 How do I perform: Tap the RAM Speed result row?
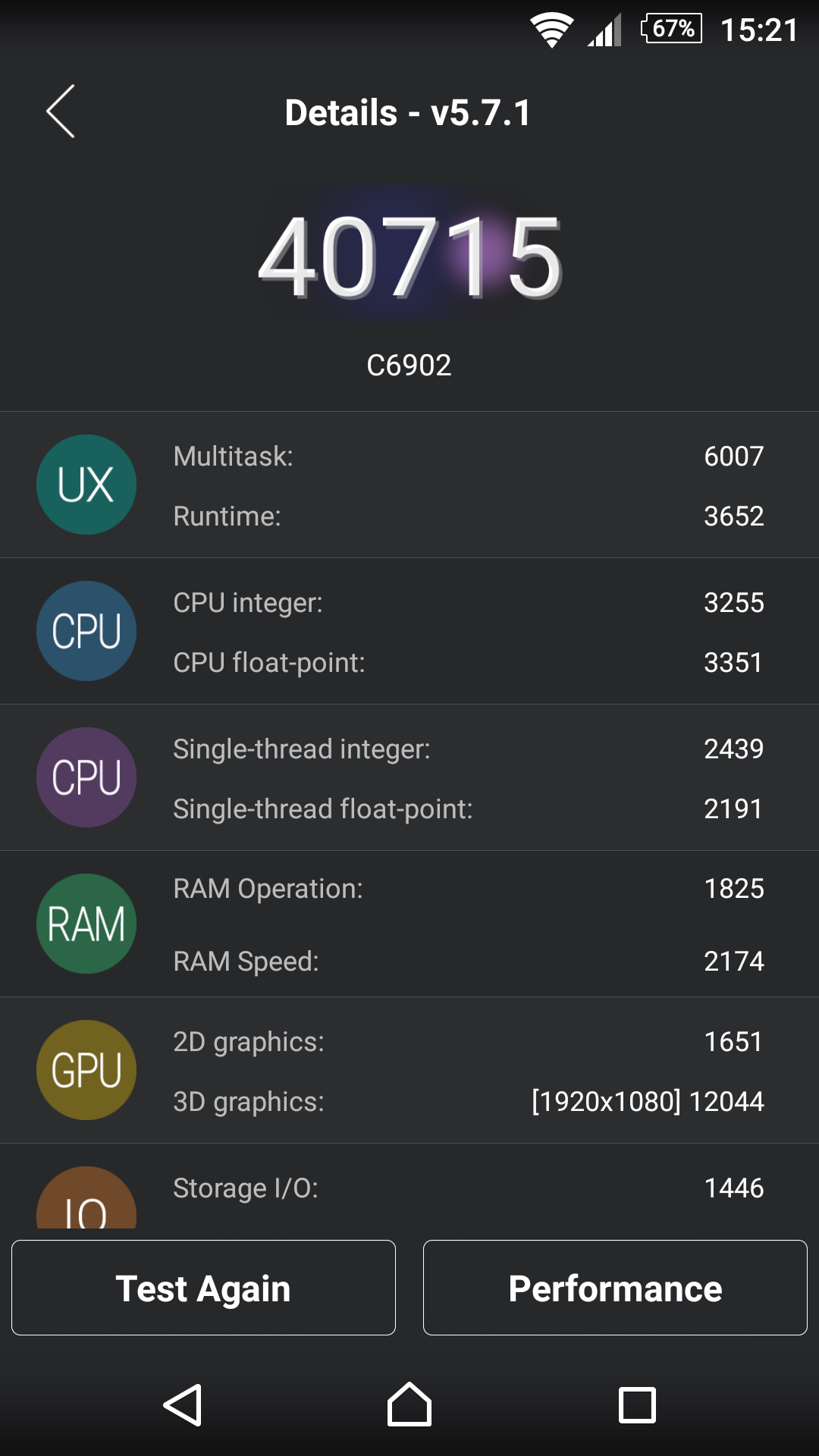click(x=468, y=962)
